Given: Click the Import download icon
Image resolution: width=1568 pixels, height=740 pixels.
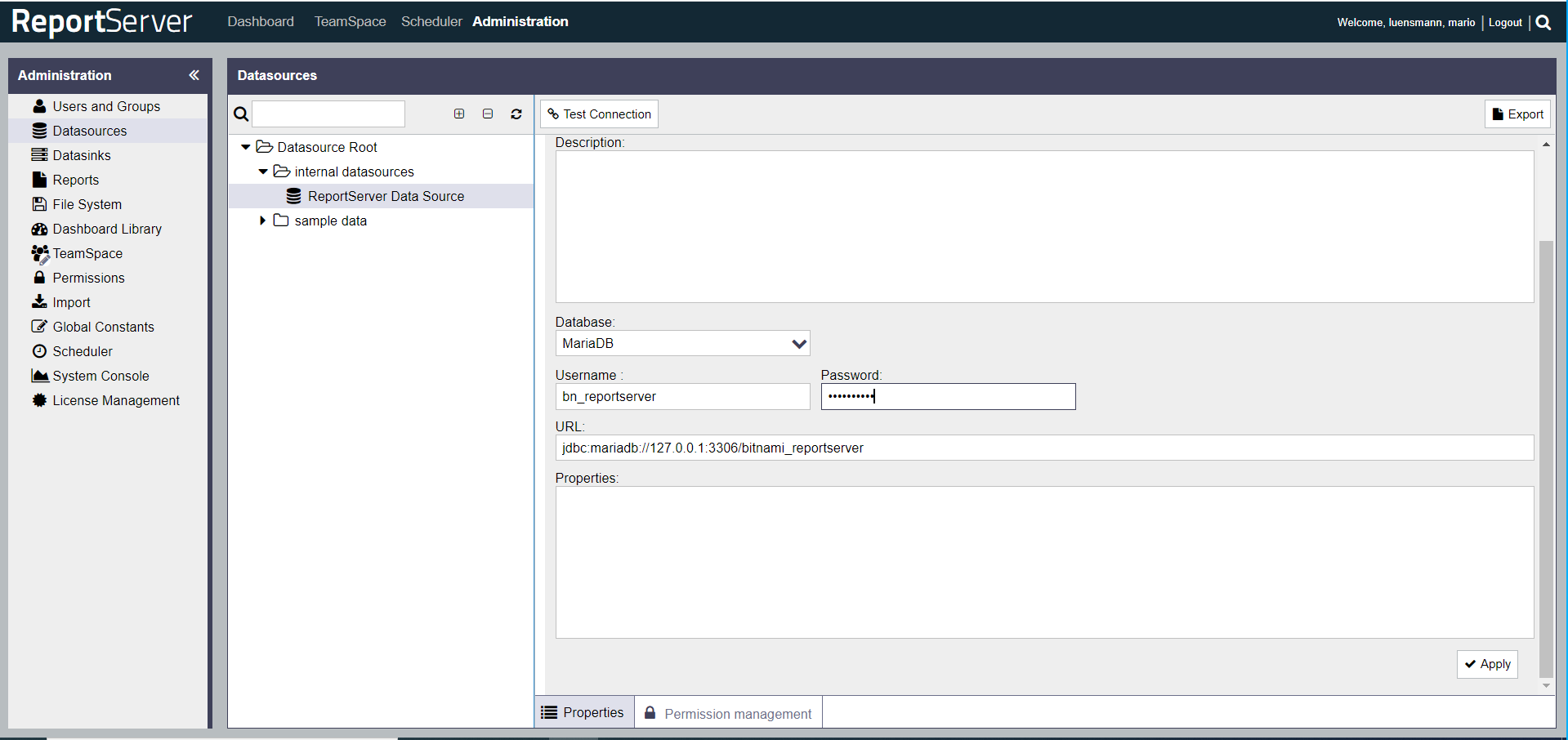Looking at the screenshot, I should coord(39,301).
